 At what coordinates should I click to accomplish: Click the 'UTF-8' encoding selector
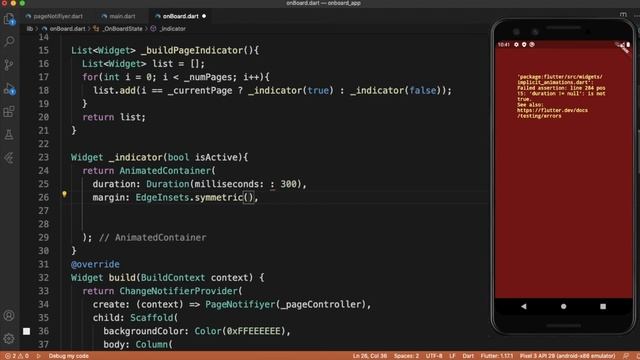[x=434, y=356]
